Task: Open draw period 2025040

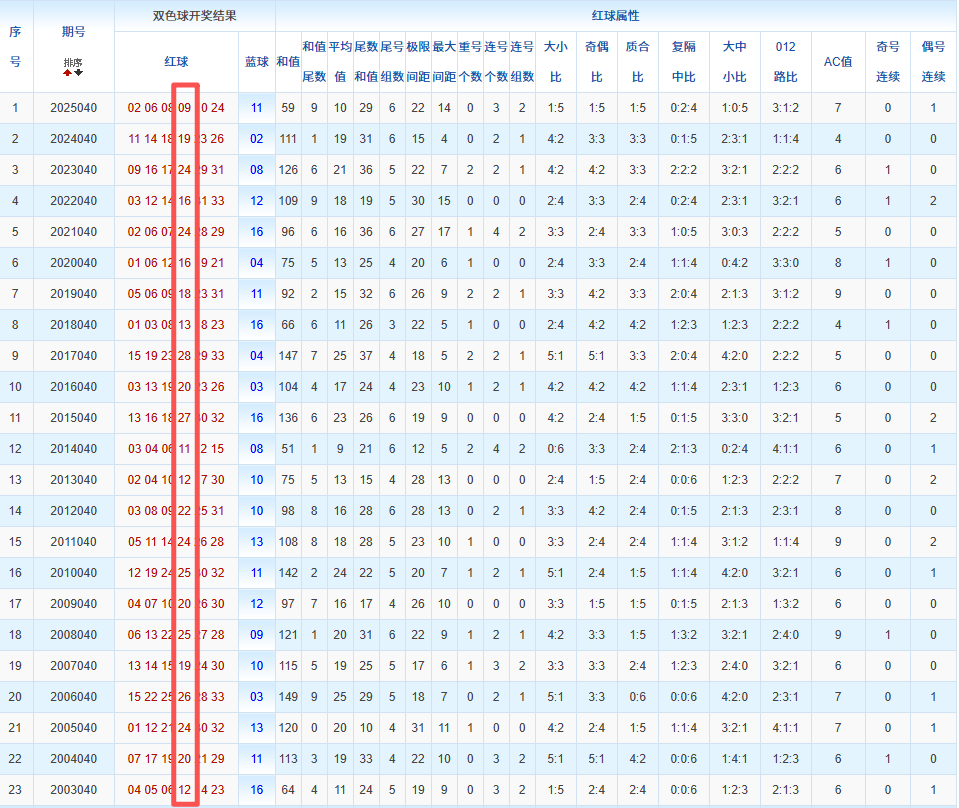Action: [73, 108]
